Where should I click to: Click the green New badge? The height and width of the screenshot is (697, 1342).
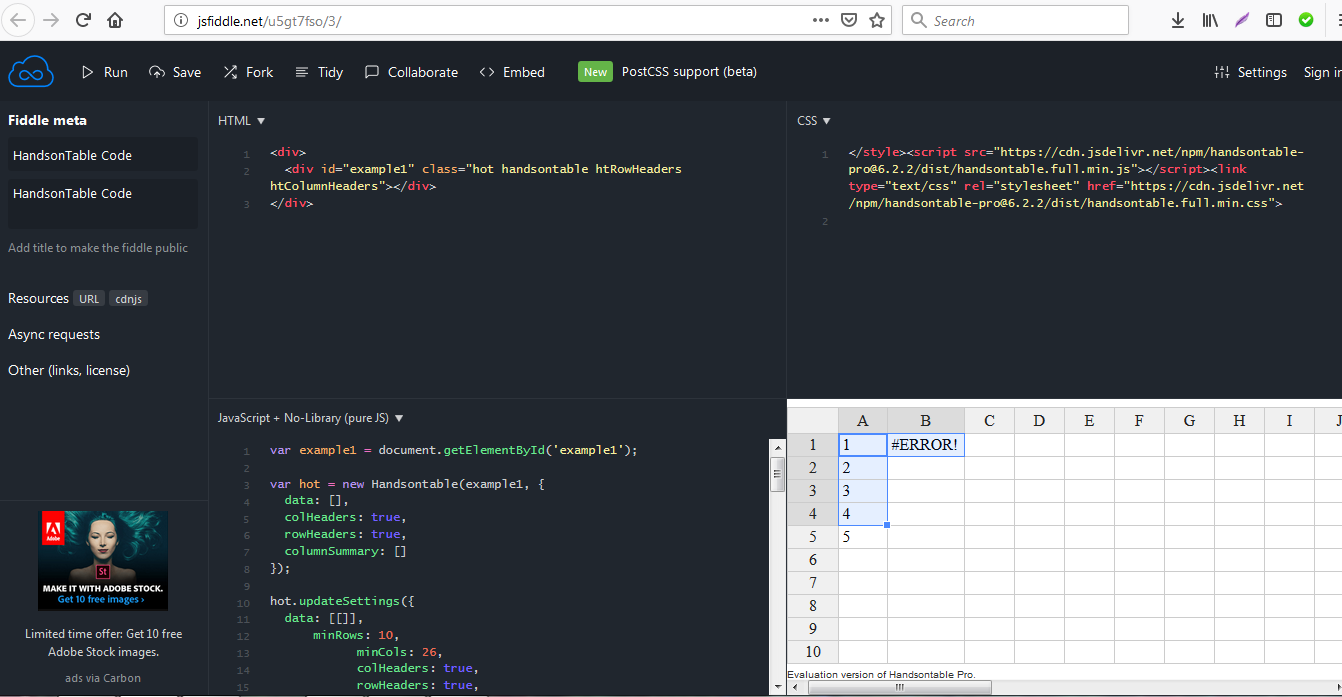pyautogui.click(x=595, y=72)
